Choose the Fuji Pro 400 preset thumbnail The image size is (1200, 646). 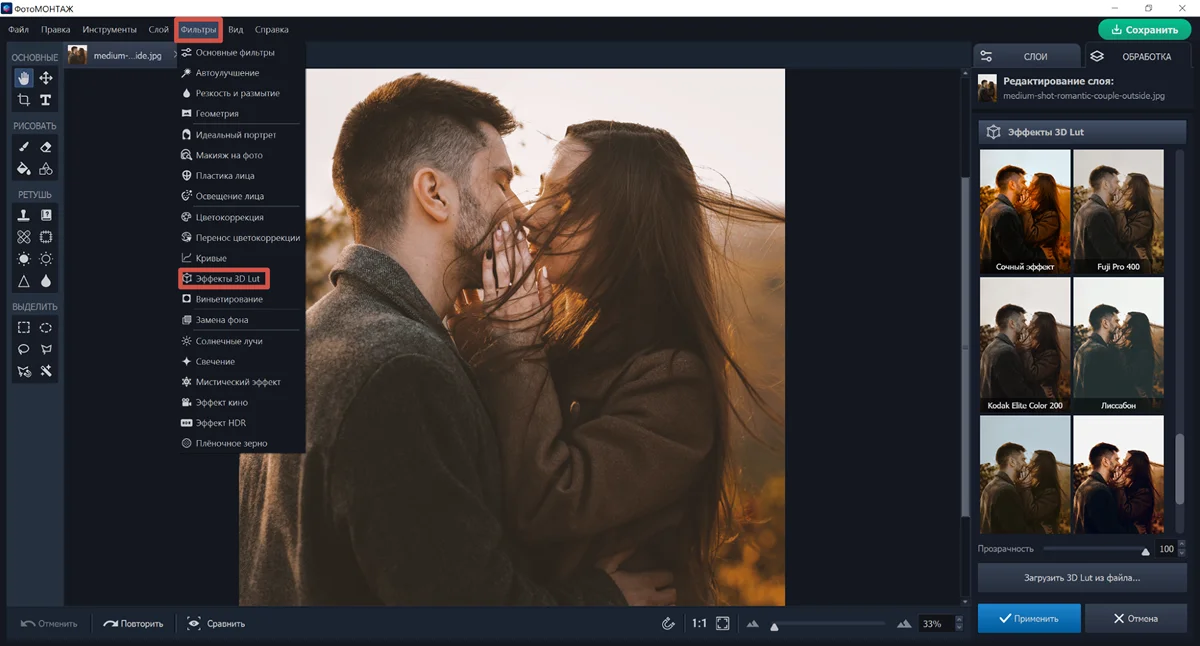1118,211
